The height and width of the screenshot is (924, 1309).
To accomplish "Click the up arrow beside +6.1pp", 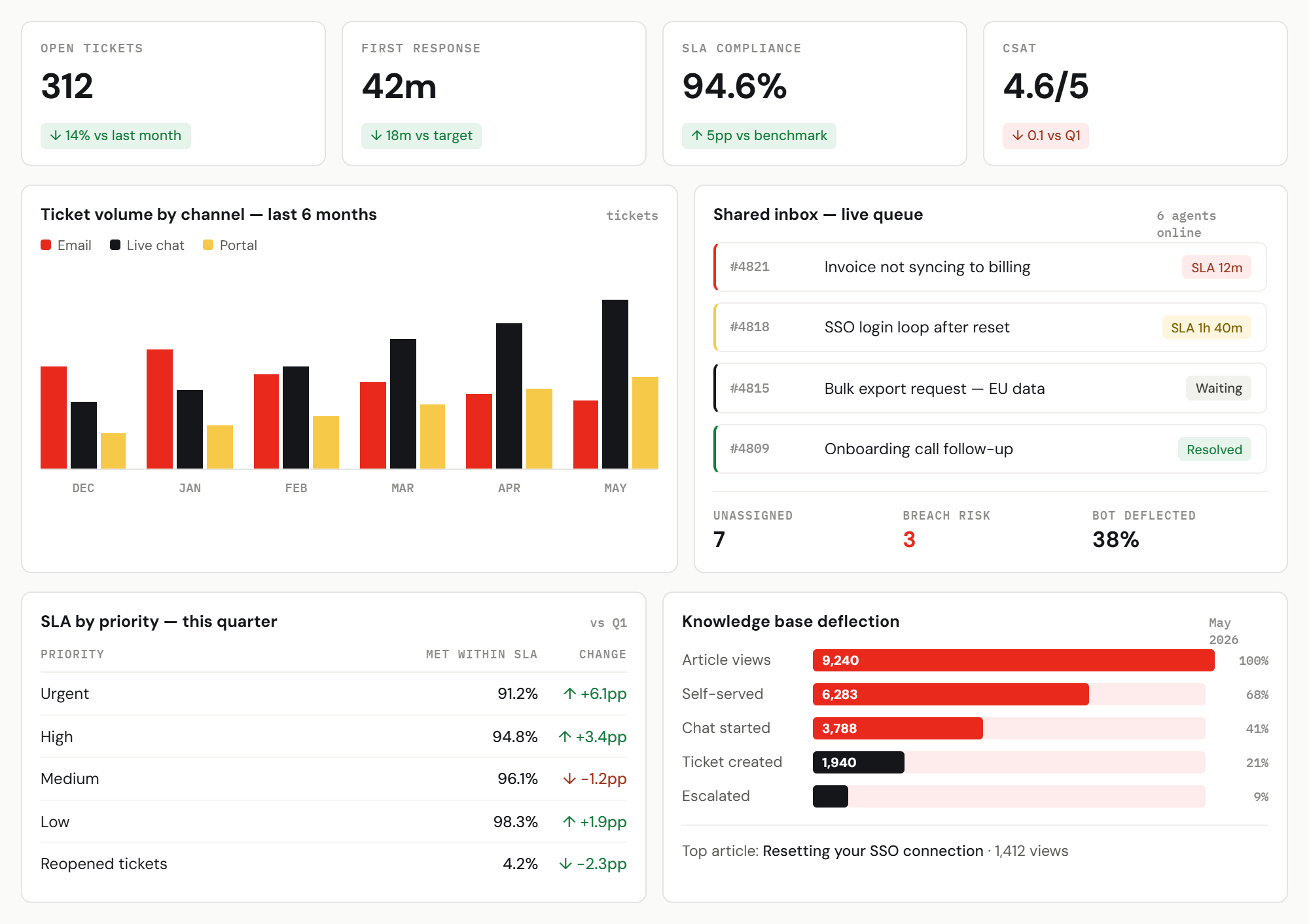I will [570, 694].
